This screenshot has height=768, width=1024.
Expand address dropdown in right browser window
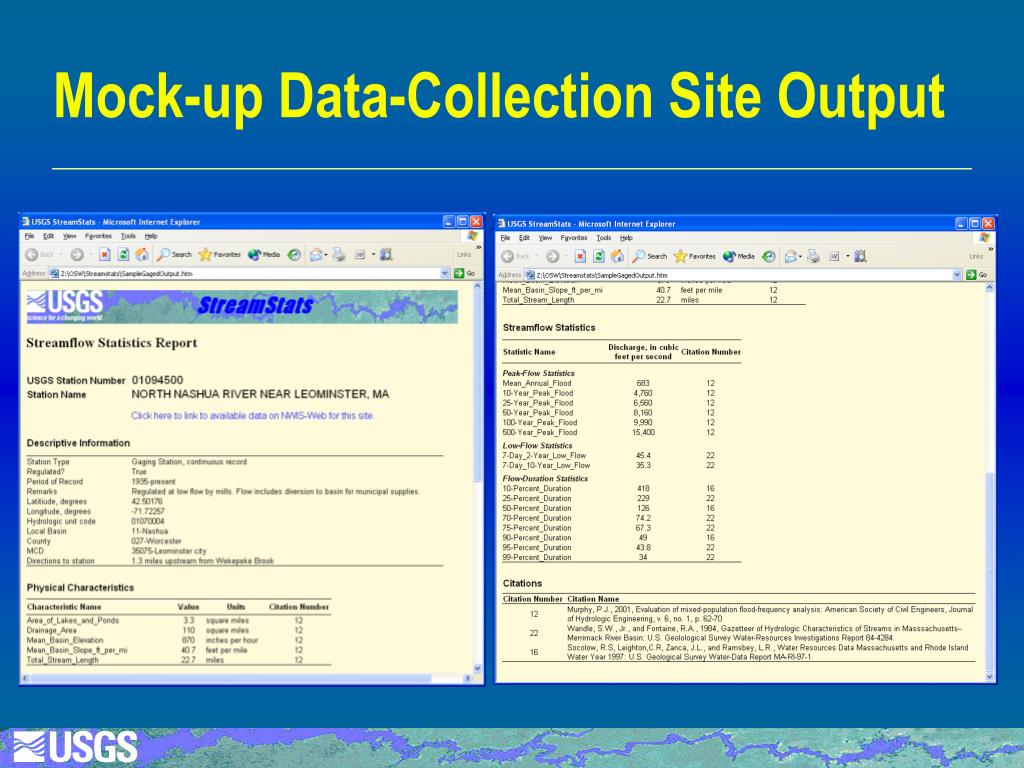point(957,275)
